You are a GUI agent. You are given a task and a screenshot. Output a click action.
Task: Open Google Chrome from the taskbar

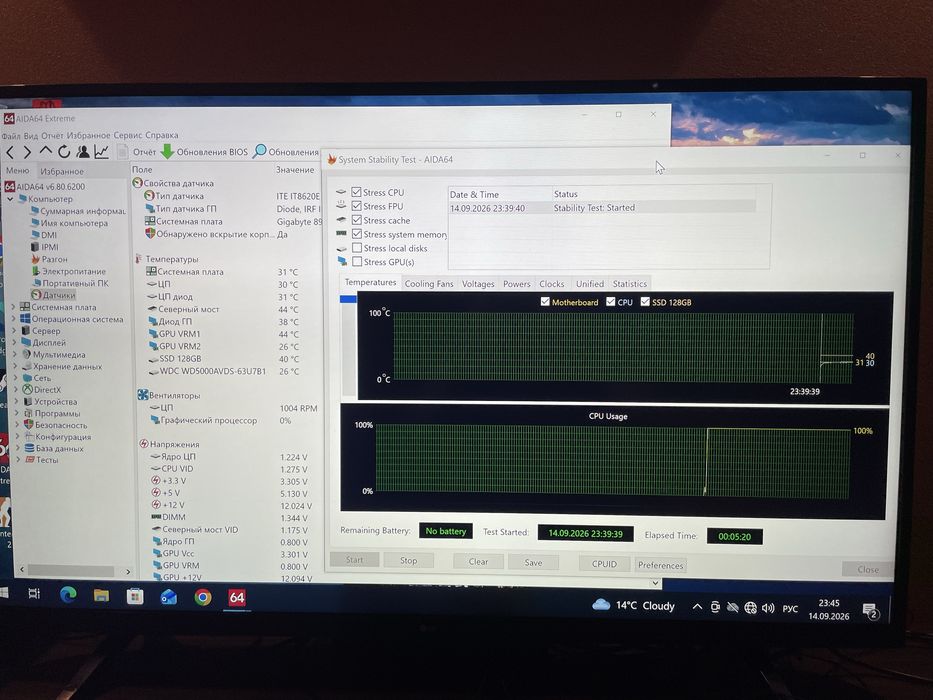[202, 597]
